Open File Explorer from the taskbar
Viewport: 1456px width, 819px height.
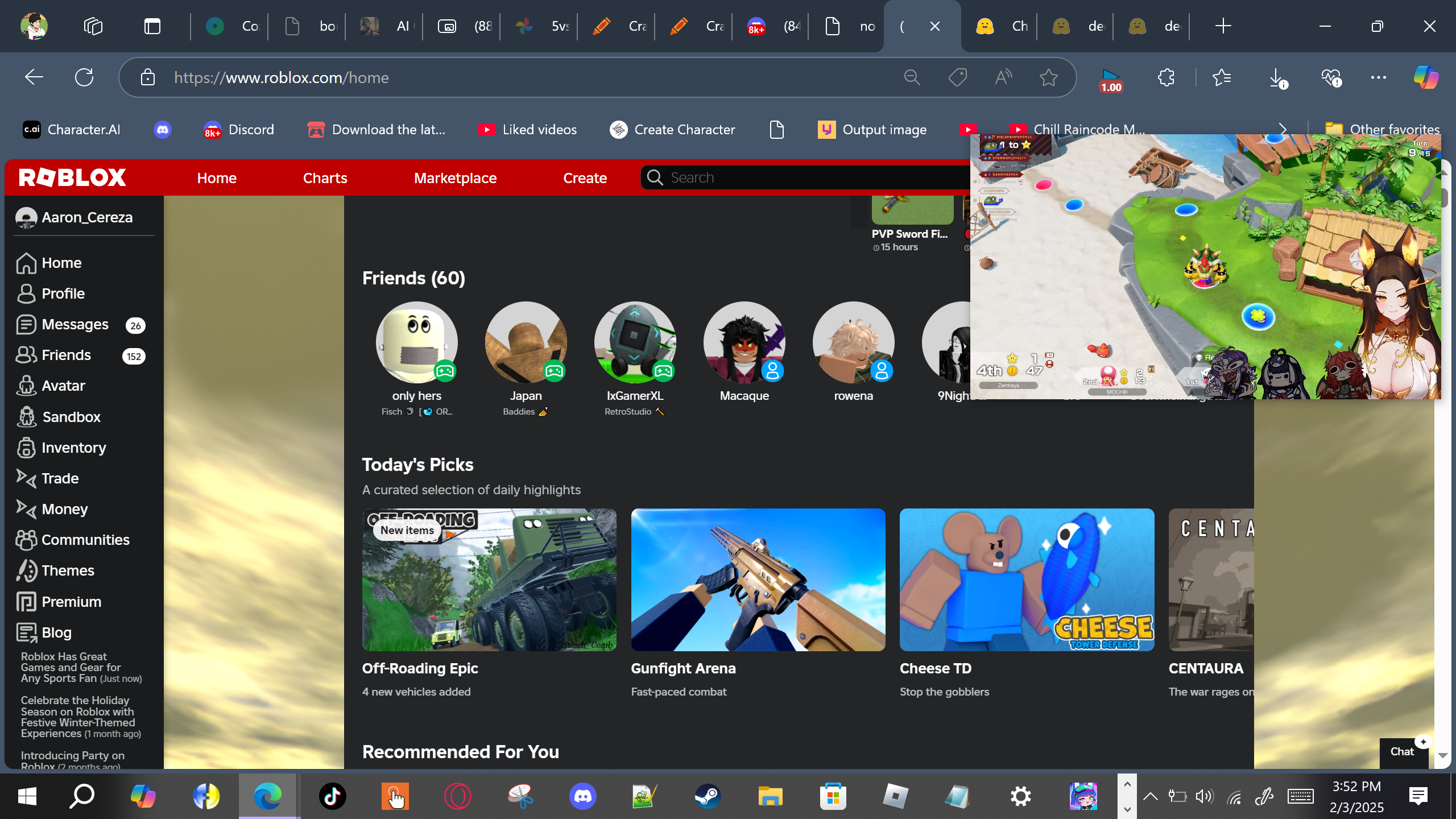770,796
